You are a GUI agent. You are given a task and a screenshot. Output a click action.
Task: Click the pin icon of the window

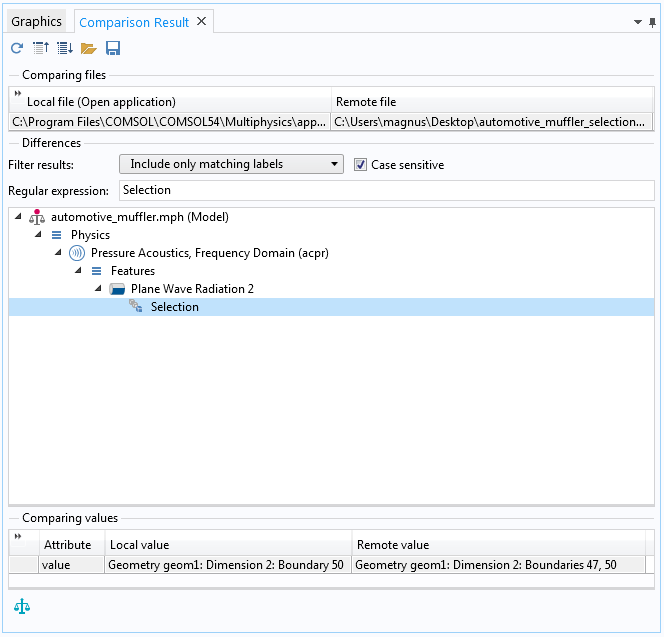point(653,22)
